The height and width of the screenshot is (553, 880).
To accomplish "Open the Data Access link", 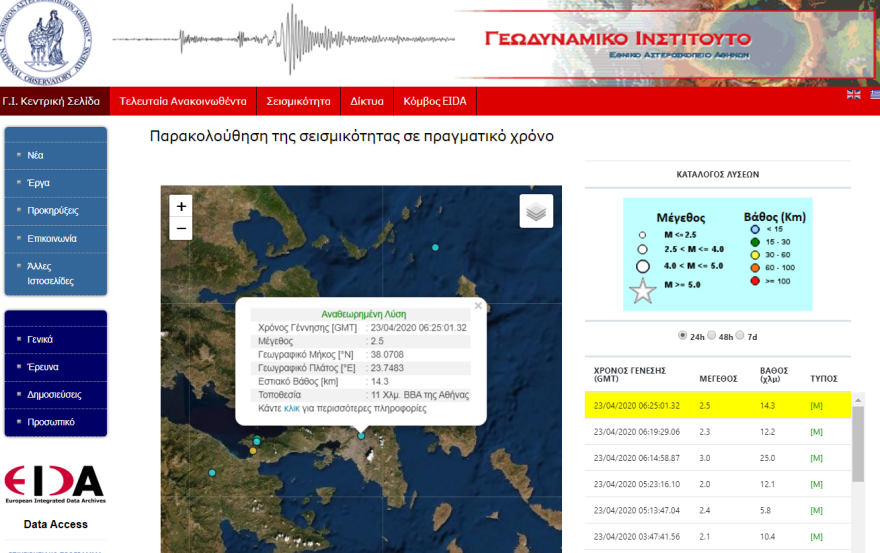I will click(56, 524).
